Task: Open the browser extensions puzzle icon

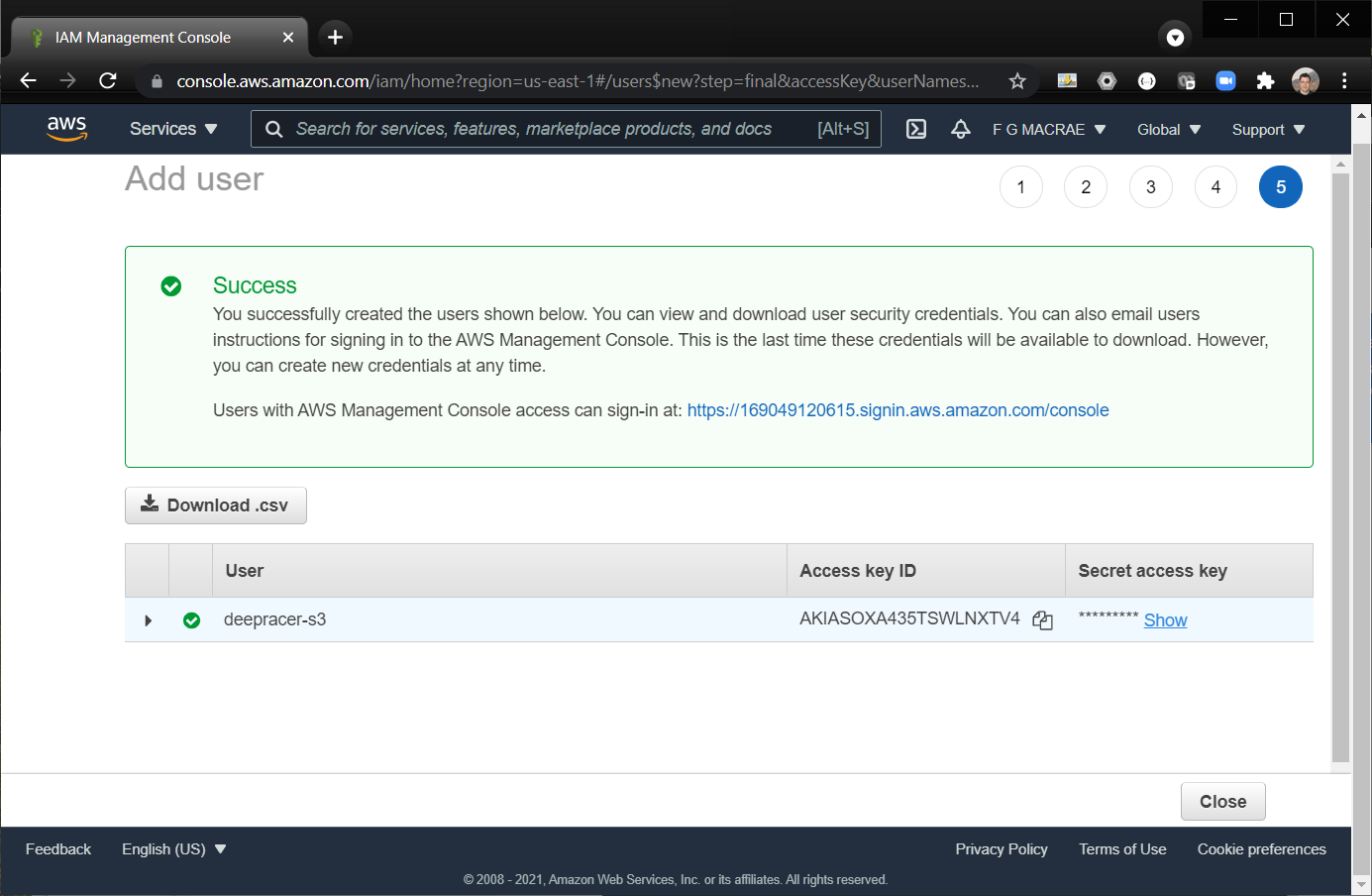Action: coord(1265,81)
